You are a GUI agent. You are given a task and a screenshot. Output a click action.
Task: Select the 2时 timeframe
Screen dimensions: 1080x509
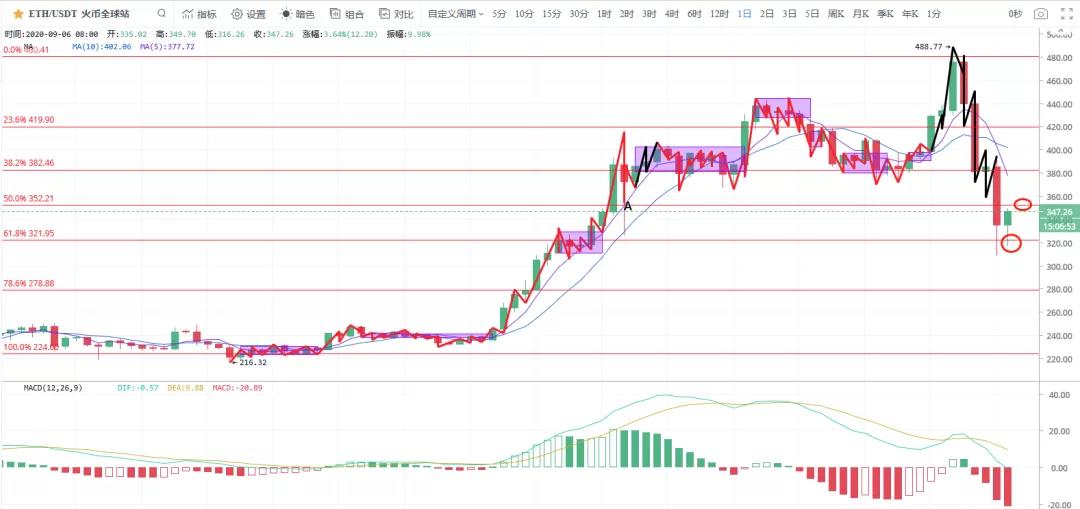pos(626,14)
